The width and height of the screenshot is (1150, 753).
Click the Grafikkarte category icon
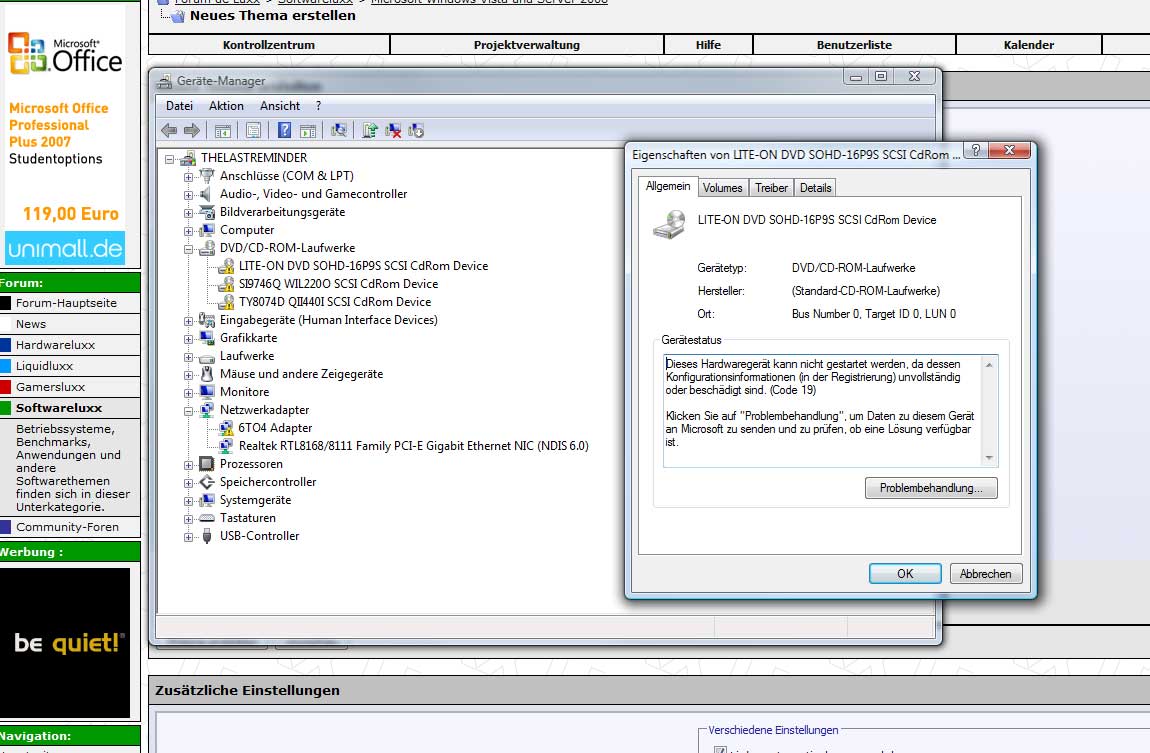point(207,338)
